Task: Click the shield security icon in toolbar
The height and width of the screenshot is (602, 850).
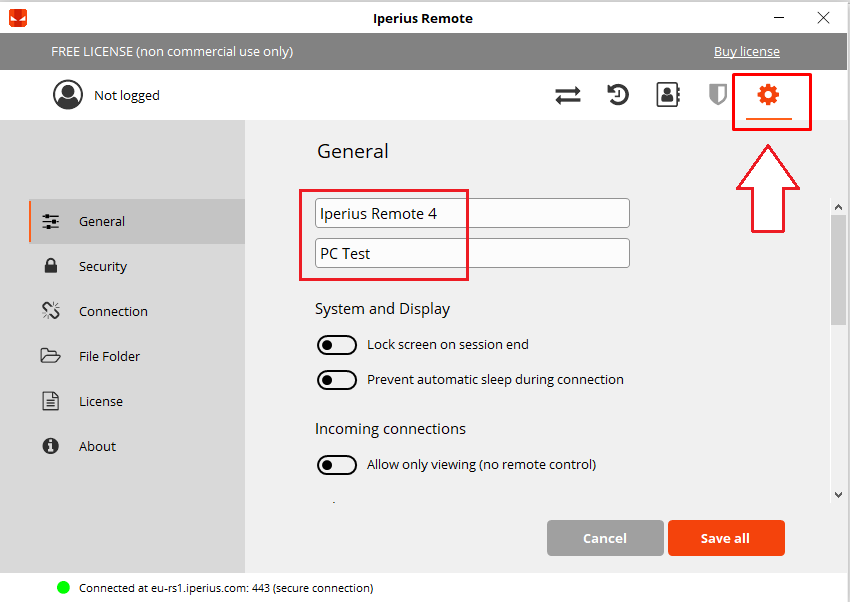Action: click(x=717, y=95)
